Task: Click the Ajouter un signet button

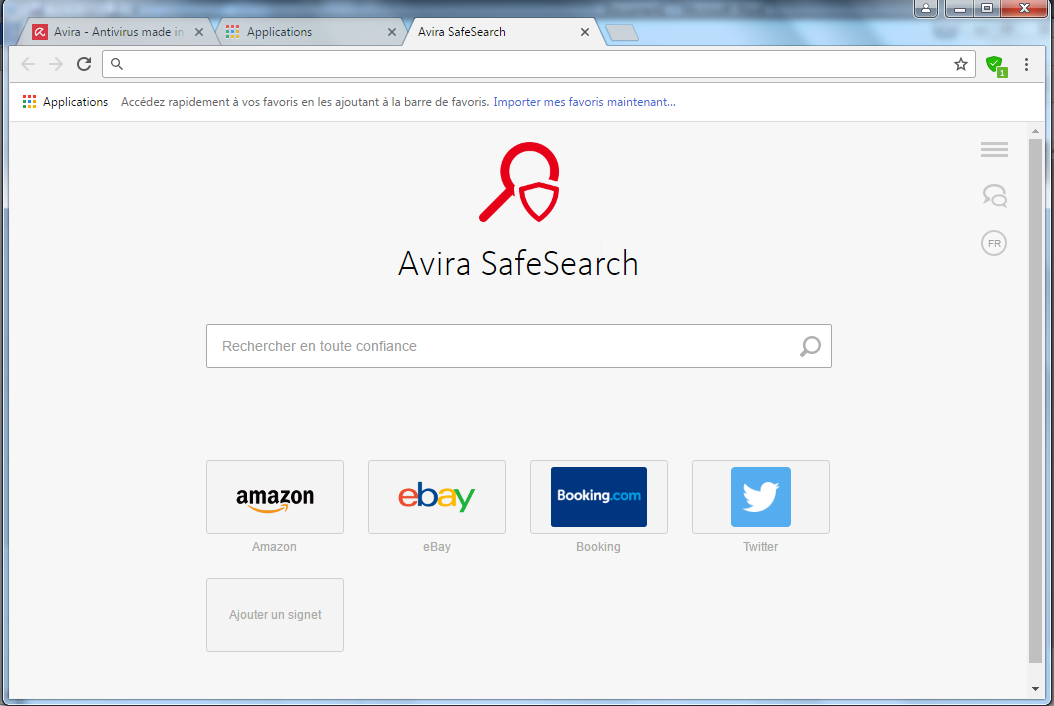Action: tap(275, 615)
